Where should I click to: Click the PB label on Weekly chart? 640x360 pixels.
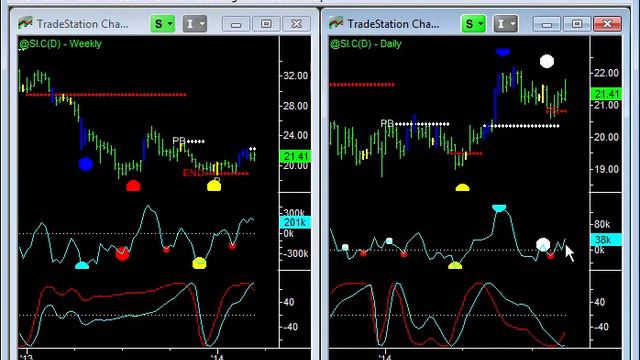click(x=179, y=141)
